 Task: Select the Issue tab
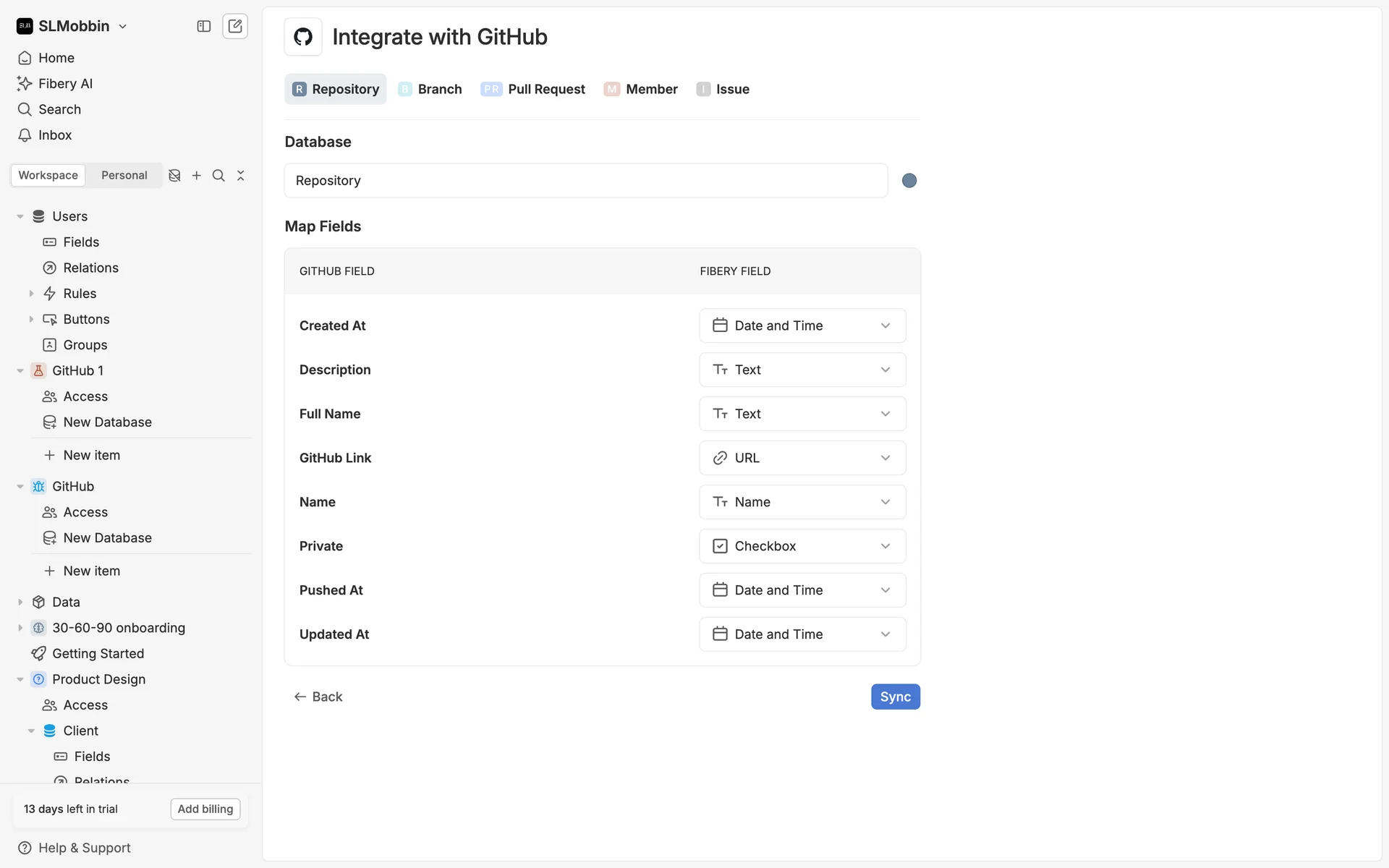[x=723, y=89]
